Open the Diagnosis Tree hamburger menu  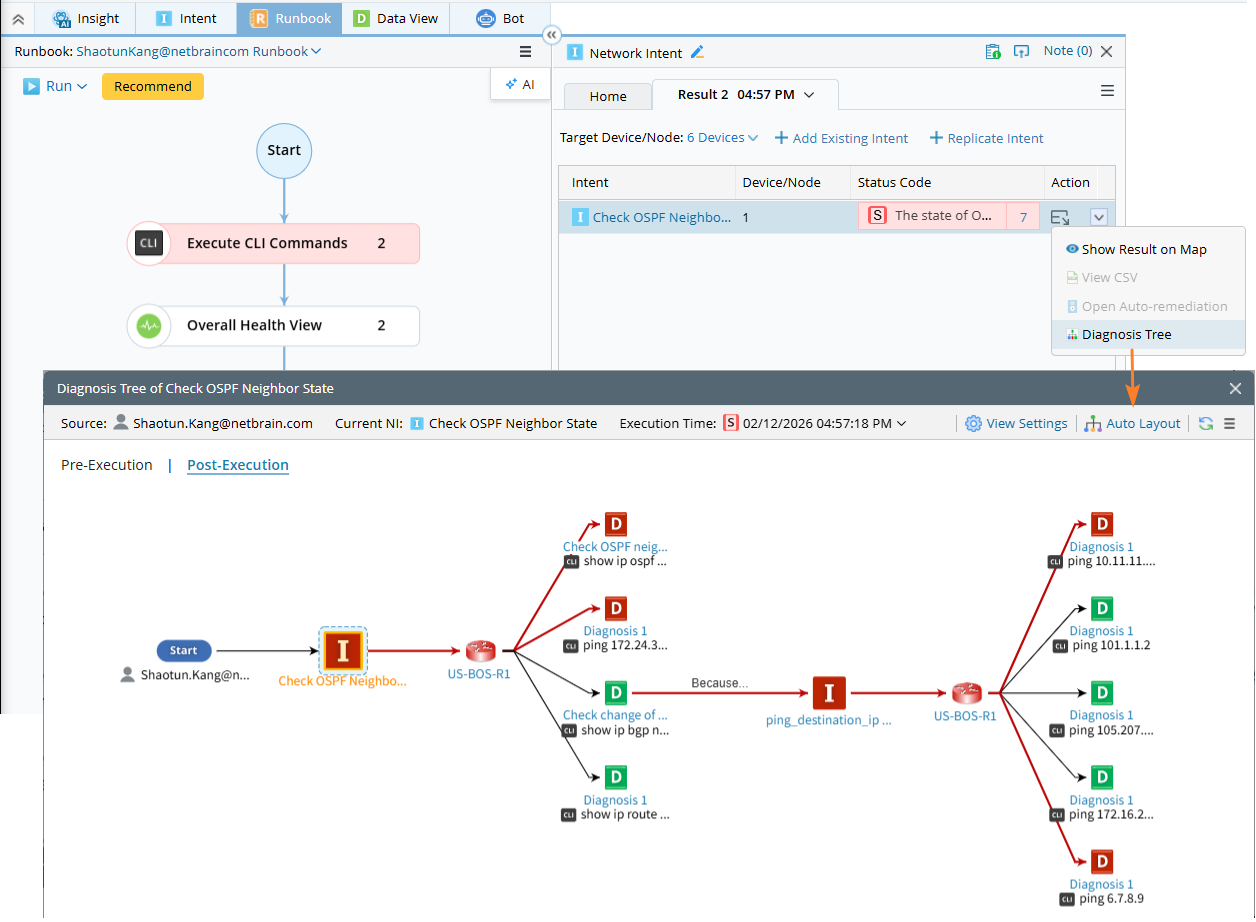tap(1230, 424)
